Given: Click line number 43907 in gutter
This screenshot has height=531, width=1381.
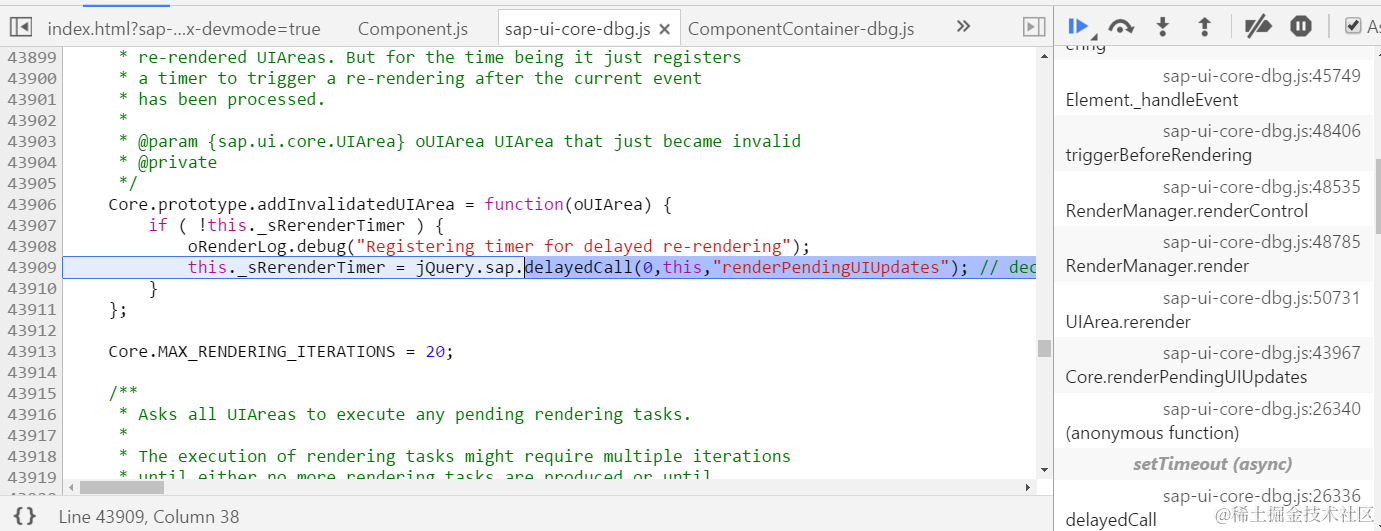Looking at the screenshot, I should coord(32,225).
